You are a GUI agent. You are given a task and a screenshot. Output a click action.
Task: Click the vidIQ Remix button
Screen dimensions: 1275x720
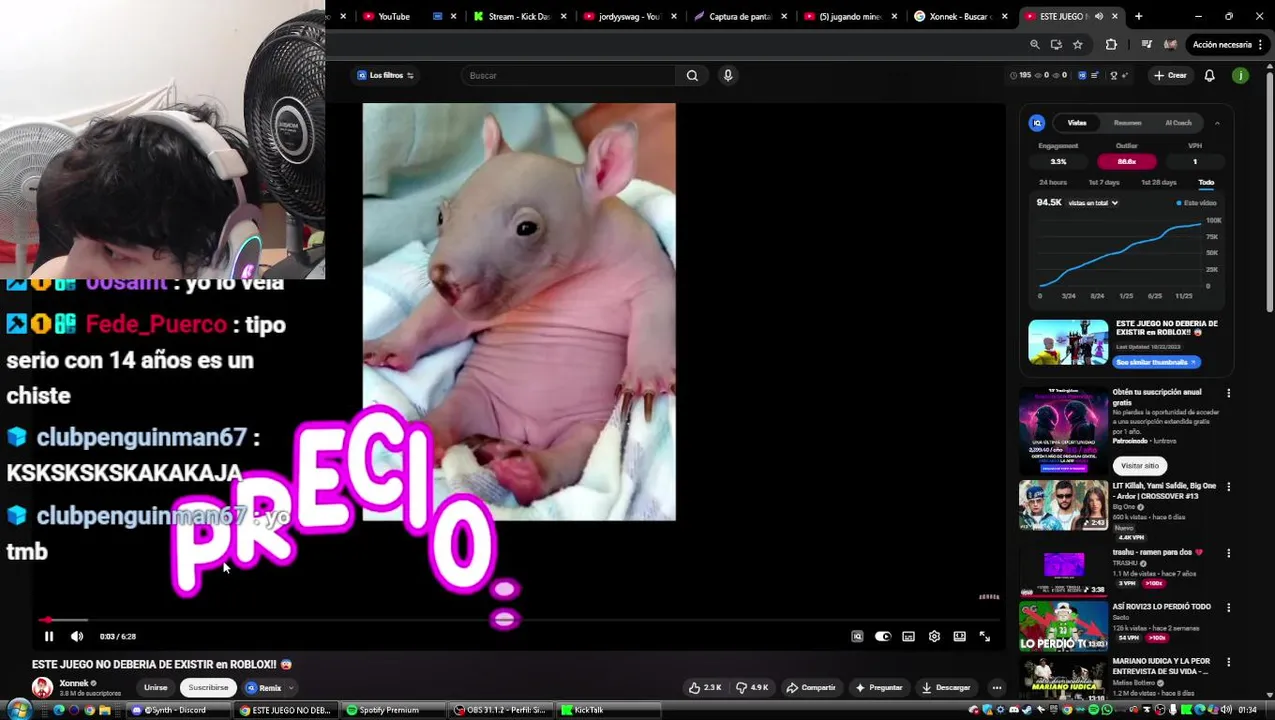pyautogui.click(x=263, y=688)
